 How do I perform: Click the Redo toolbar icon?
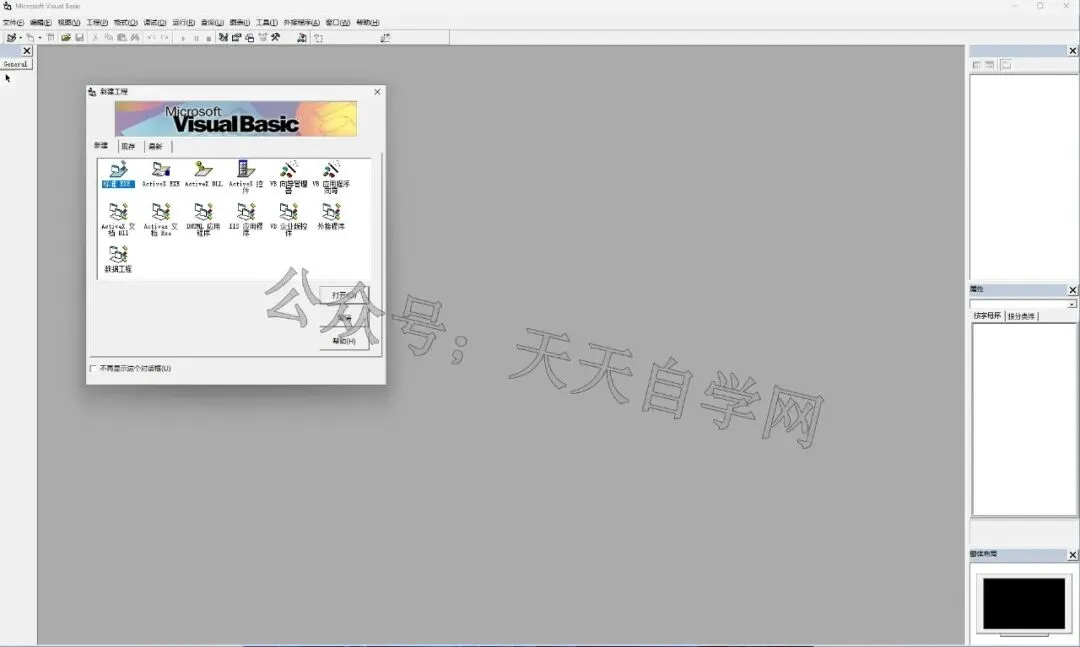(165, 38)
